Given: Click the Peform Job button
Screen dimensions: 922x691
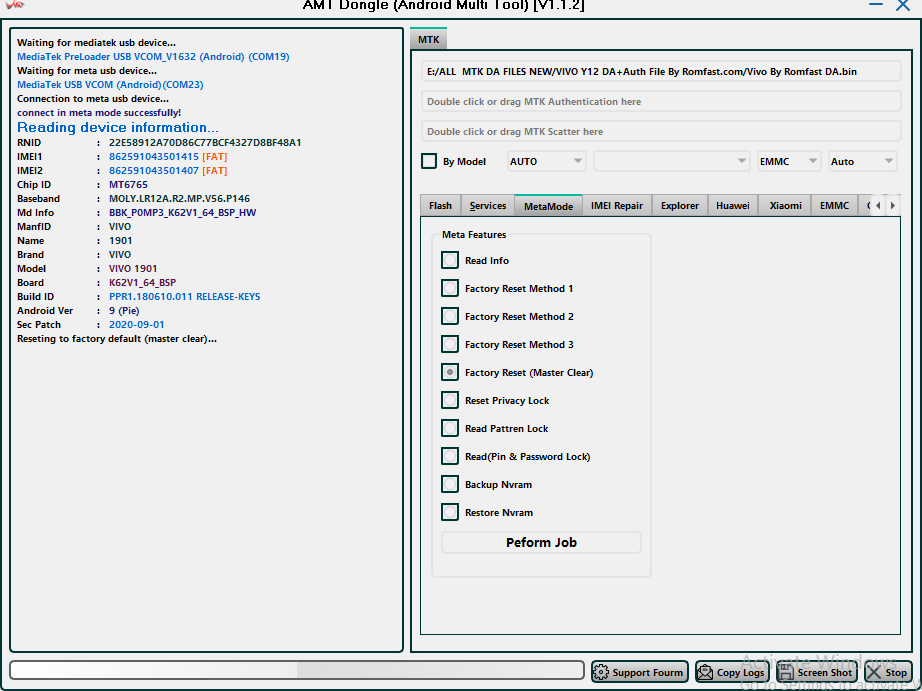Looking at the screenshot, I should tap(541, 542).
